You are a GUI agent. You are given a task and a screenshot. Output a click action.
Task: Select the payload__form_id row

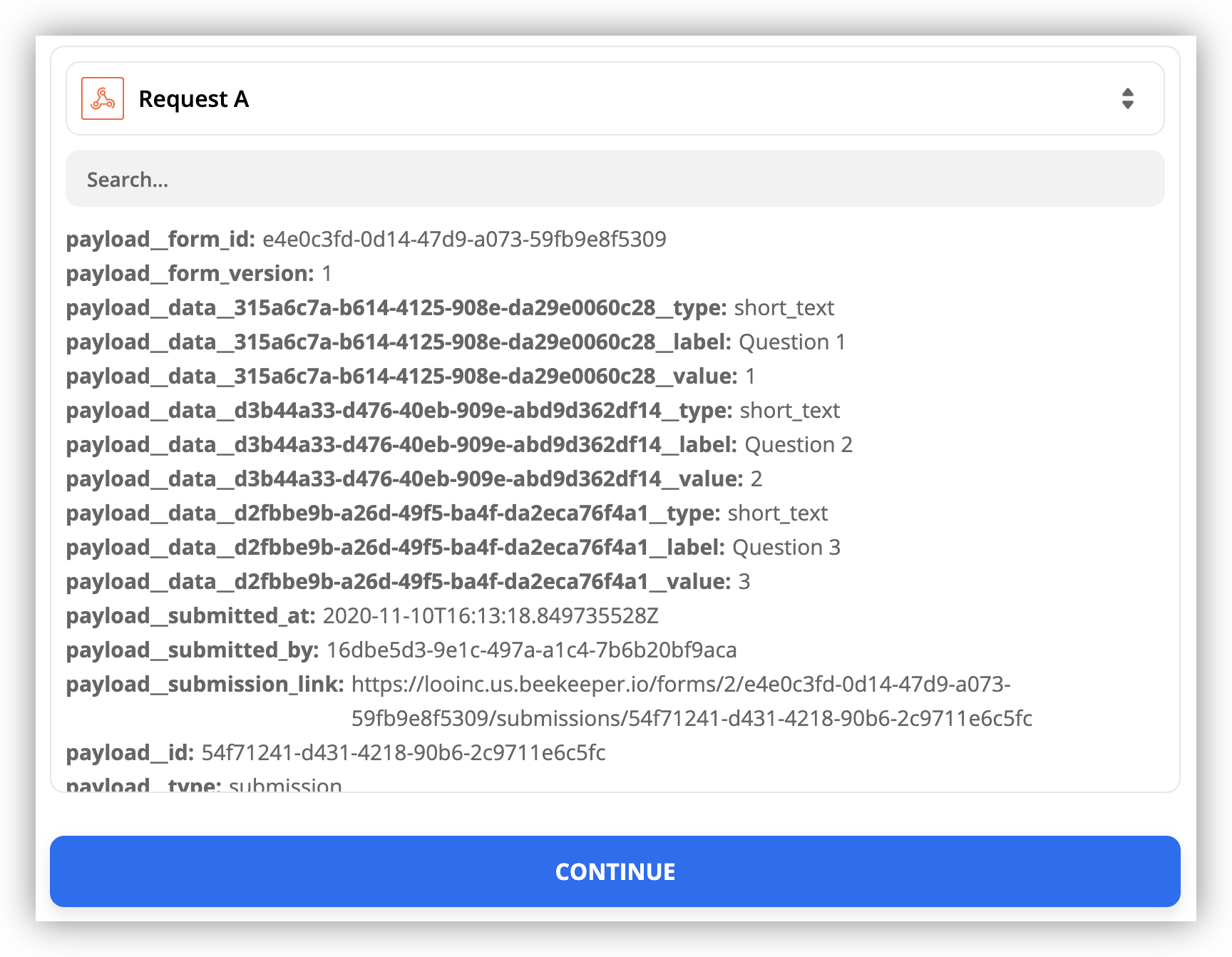366,239
